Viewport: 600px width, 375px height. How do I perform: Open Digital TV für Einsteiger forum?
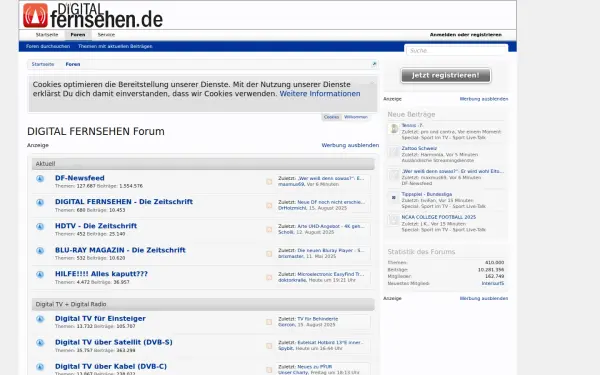[x=100, y=318]
